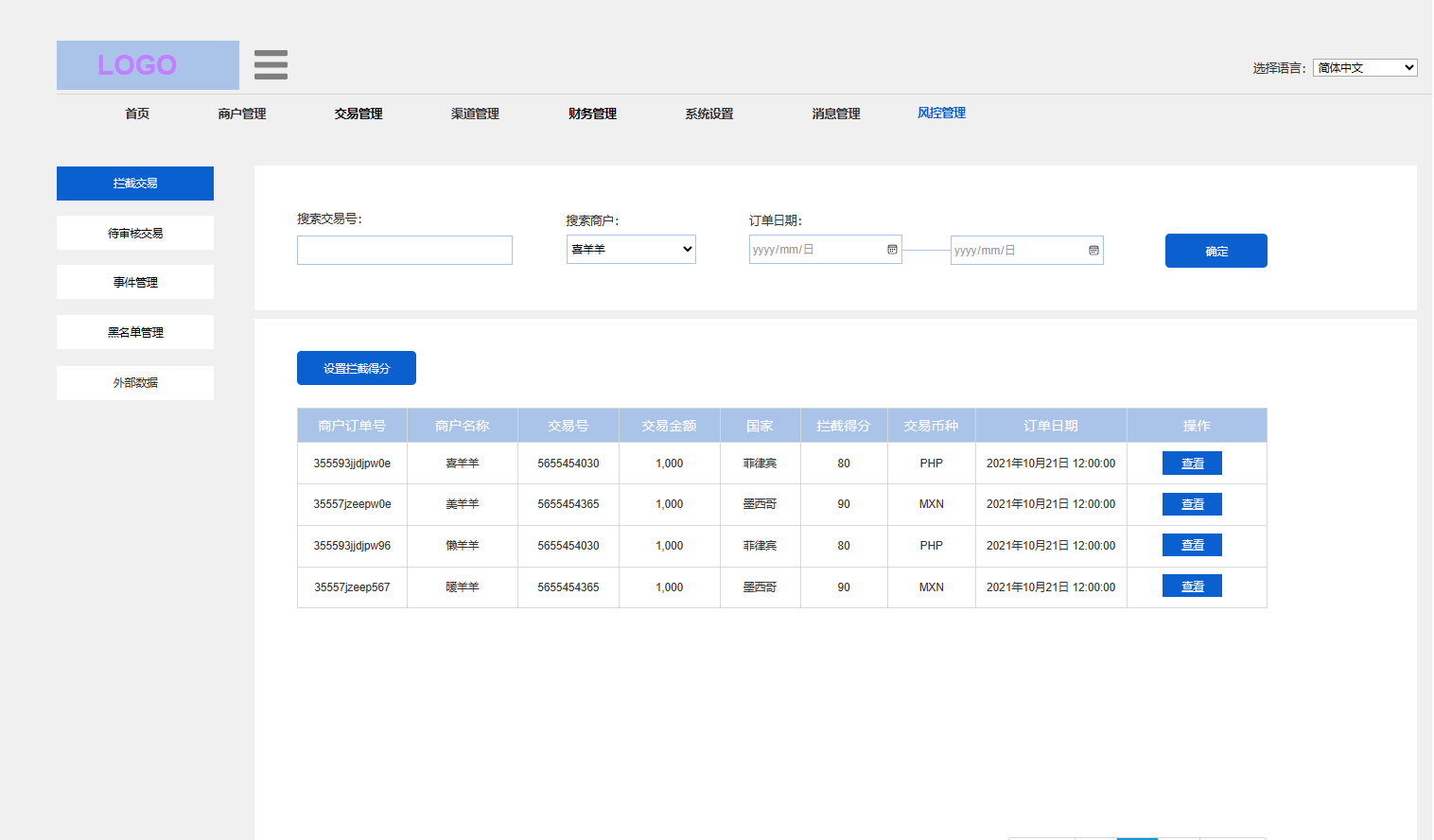This screenshot has width=1434, height=840.
Task: Open 交易管理 menu item
Action: tap(358, 114)
